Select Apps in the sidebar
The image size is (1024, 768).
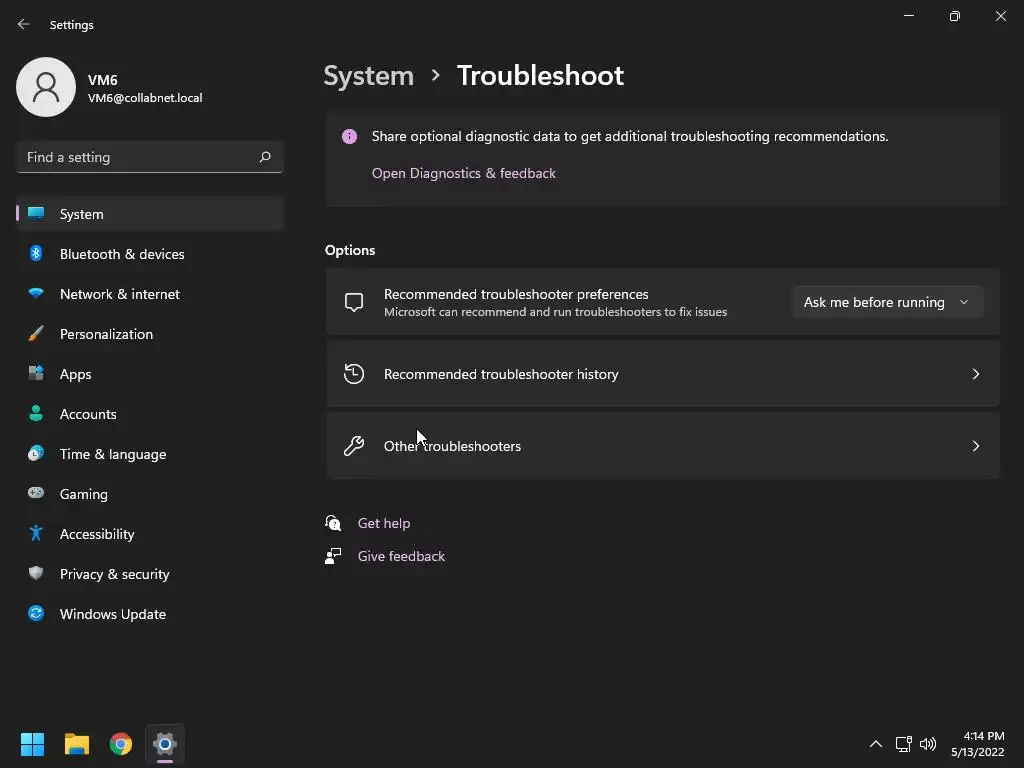76,374
